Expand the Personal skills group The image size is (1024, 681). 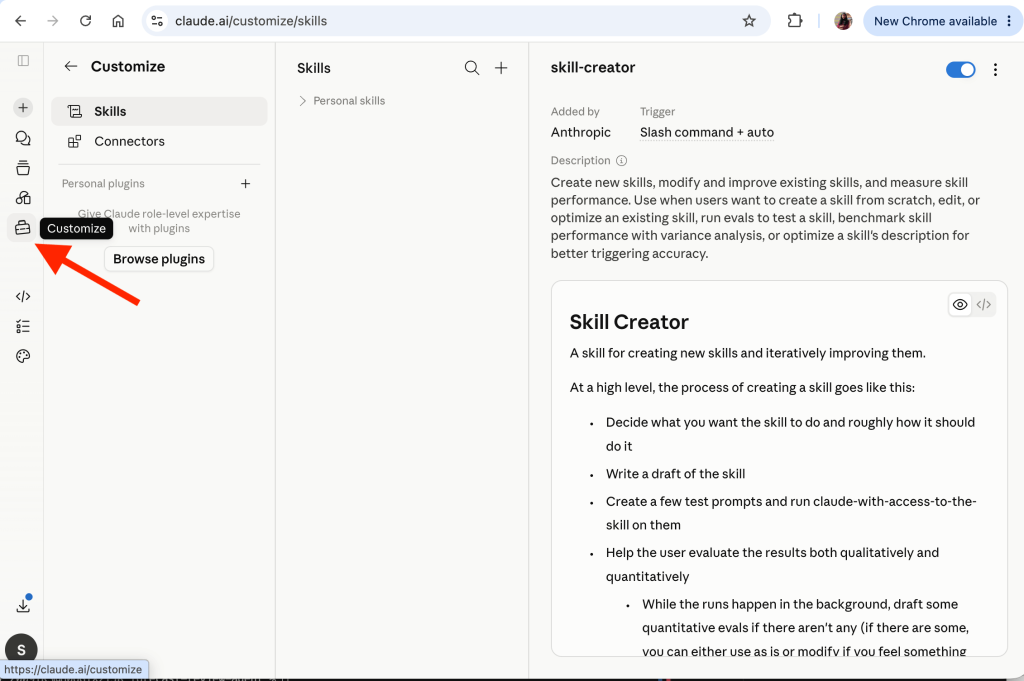(x=342, y=101)
